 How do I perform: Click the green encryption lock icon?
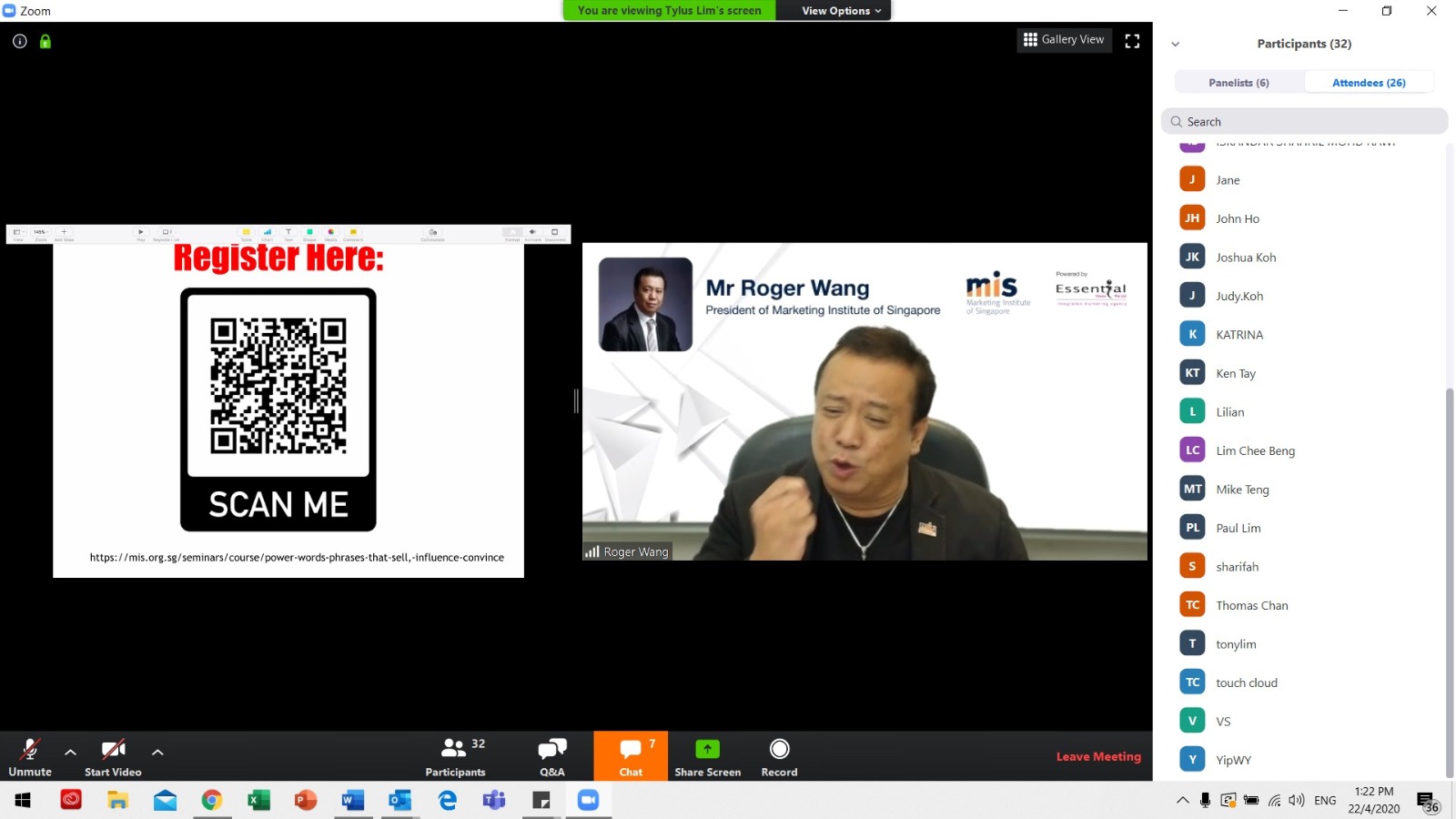point(45,41)
